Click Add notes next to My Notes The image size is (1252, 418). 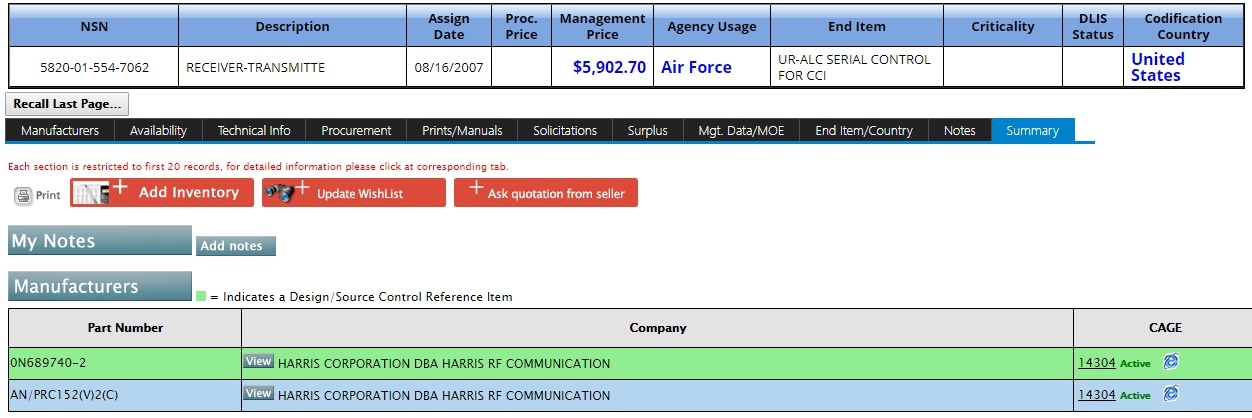tap(235, 246)
